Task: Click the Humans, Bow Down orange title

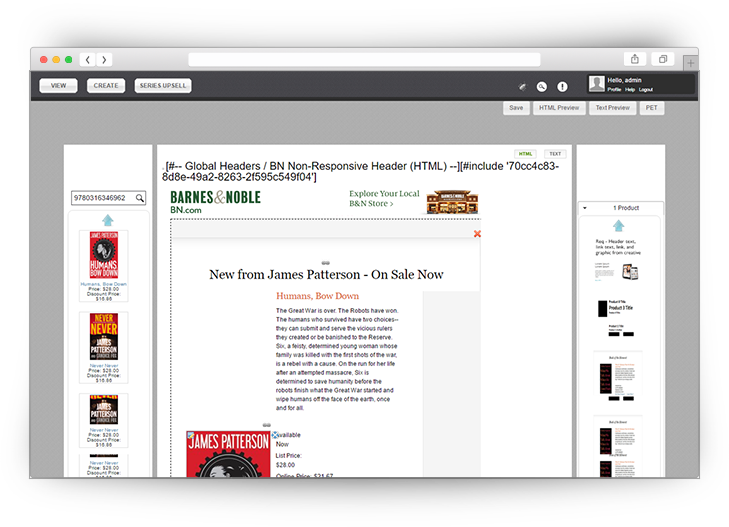Action: (318, 296)
